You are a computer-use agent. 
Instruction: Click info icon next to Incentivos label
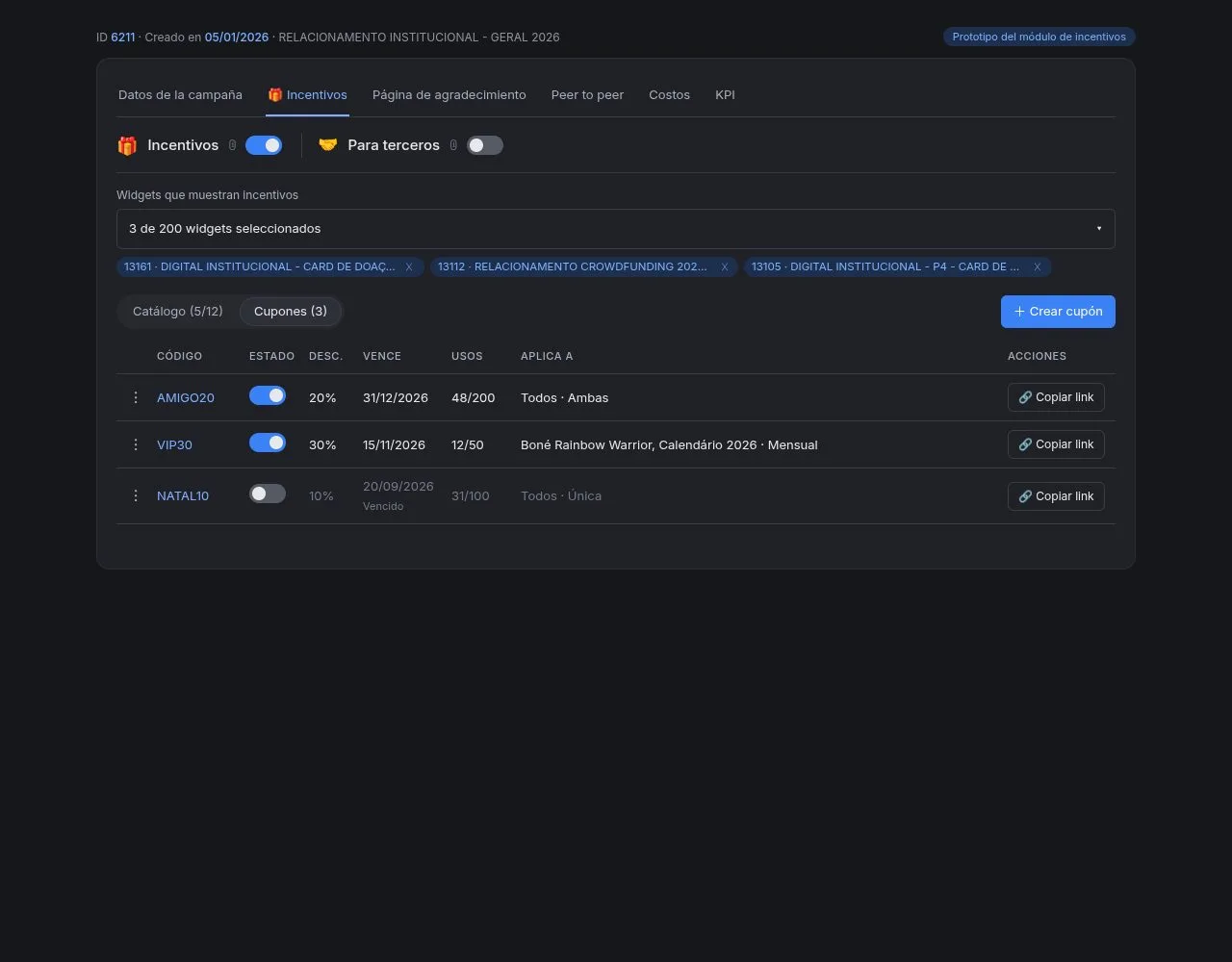(232, 145)
